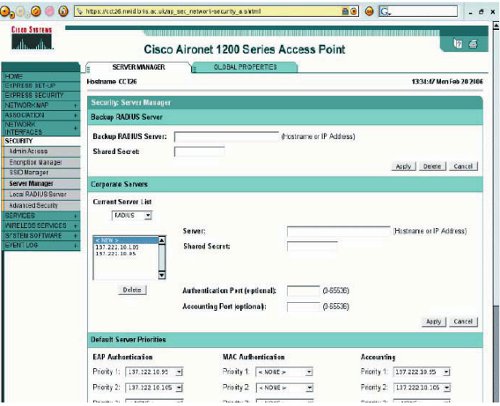Expand the Wireless Services menu

point(41,226)
